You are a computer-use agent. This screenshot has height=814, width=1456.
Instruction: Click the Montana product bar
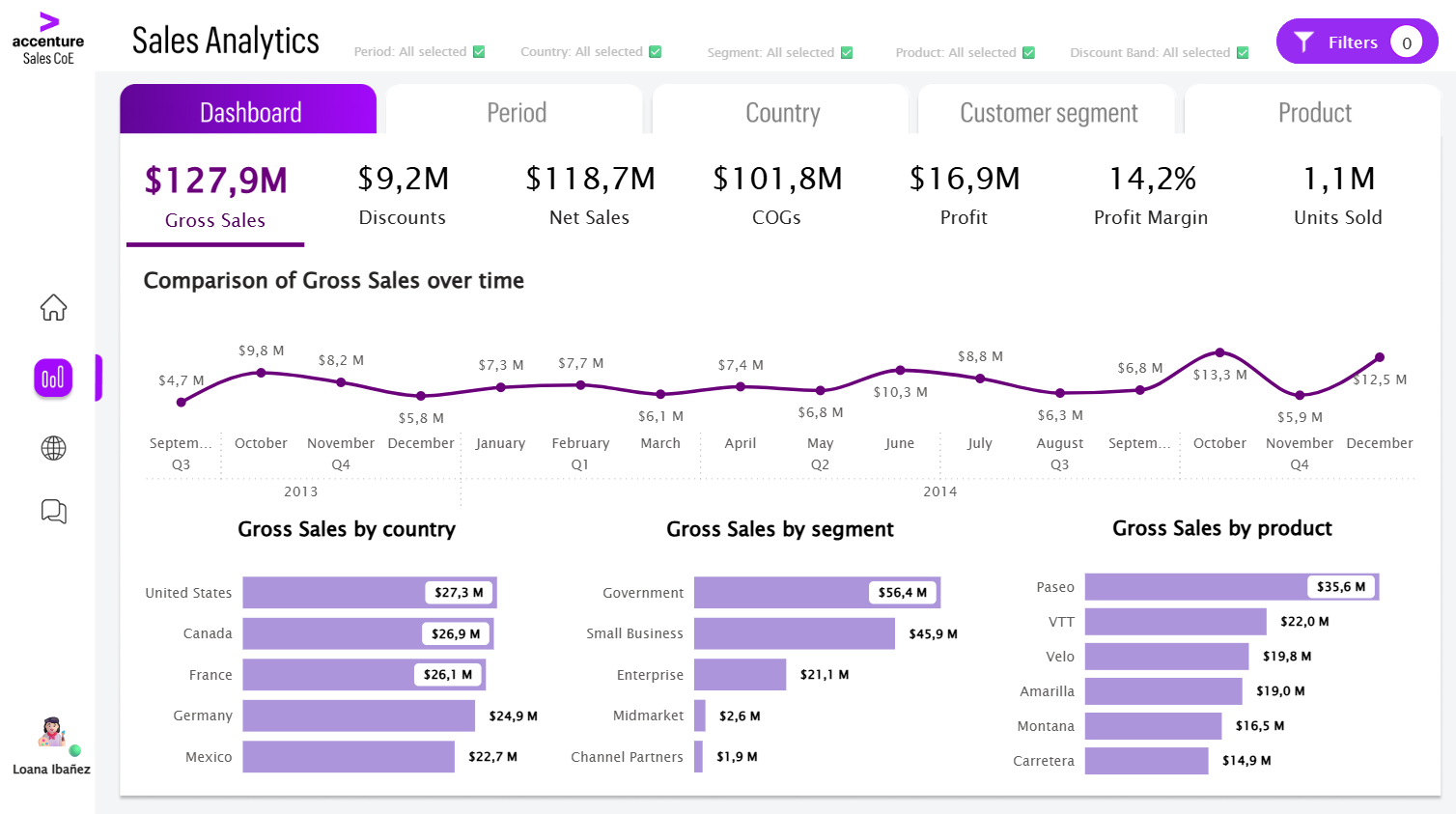1154,726
